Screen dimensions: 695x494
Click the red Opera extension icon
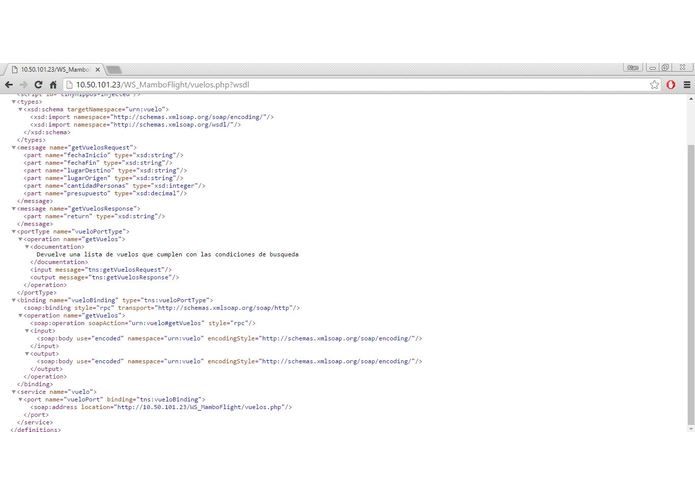pos(671,85)
